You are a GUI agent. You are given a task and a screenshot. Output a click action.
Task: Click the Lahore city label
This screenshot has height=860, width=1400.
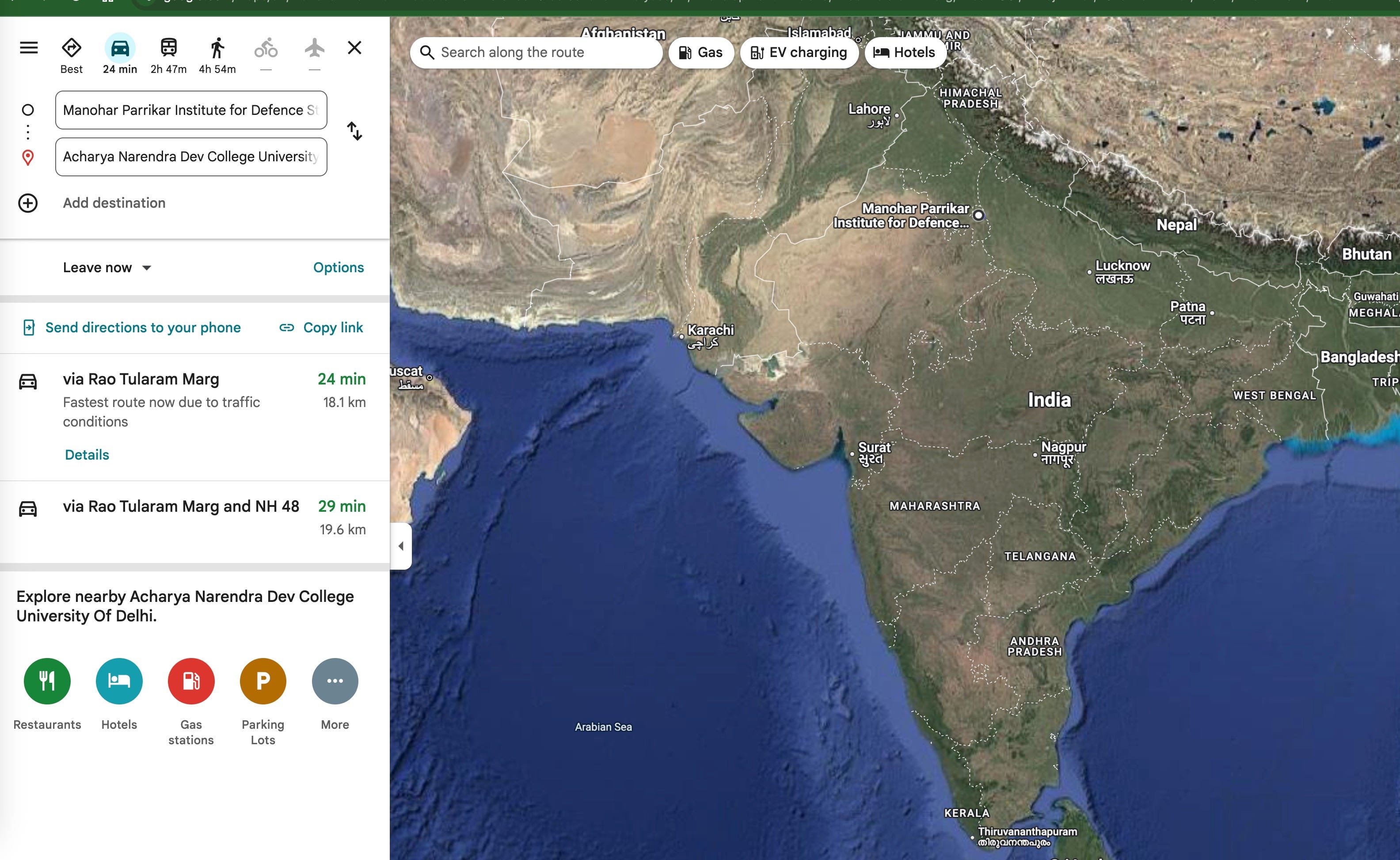[869, 114]
